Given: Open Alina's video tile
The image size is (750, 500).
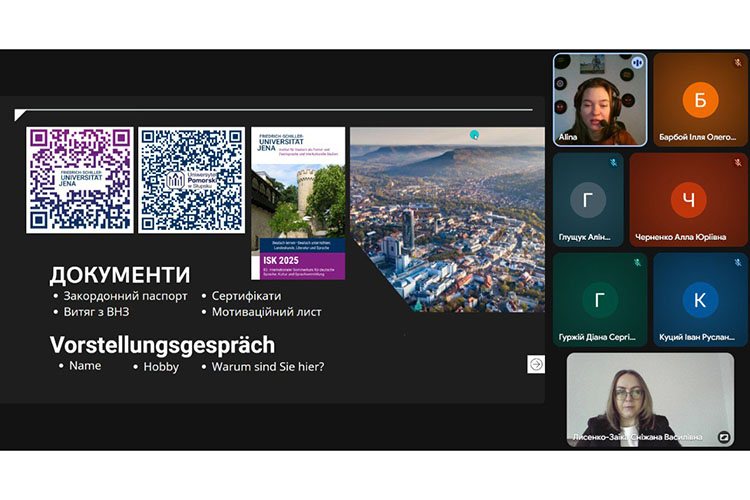Looking at the screenshot, I should click(x=599, y=100).
